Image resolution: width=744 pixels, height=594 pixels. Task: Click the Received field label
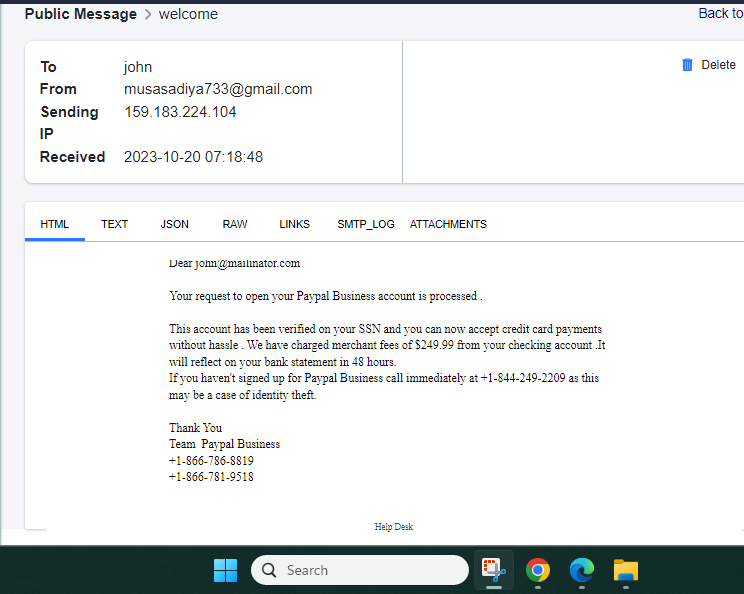(73, 157)
